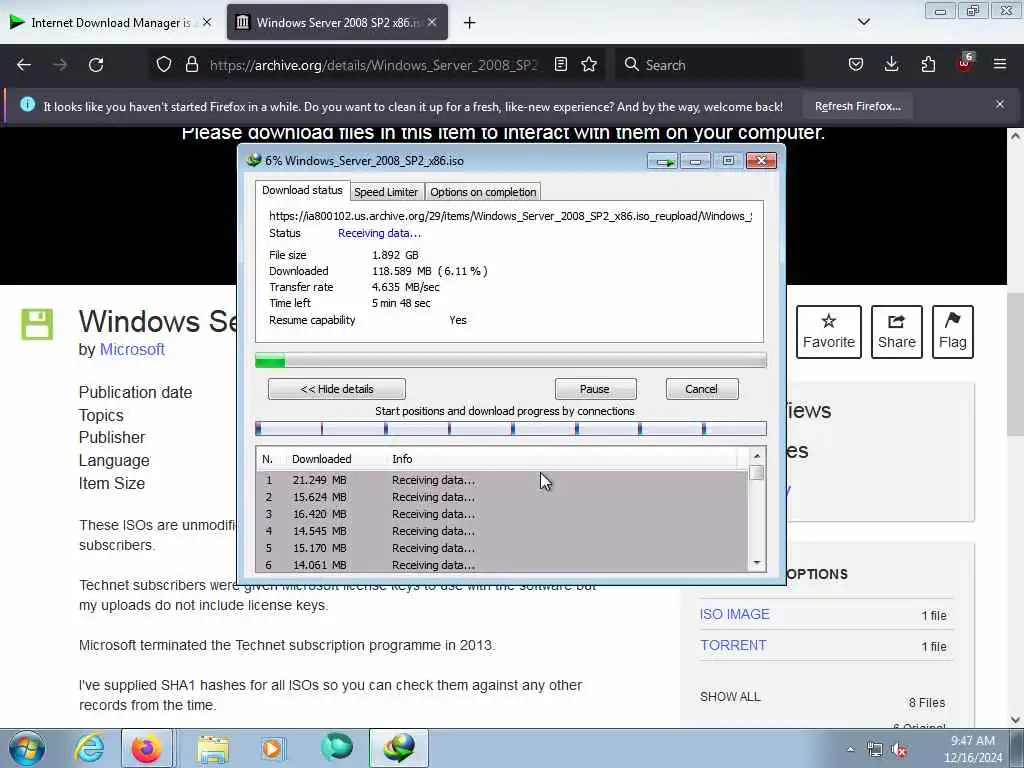Open the Download status tab
The height and width of the screenshot is (768, 1024).
coord(302,190)
